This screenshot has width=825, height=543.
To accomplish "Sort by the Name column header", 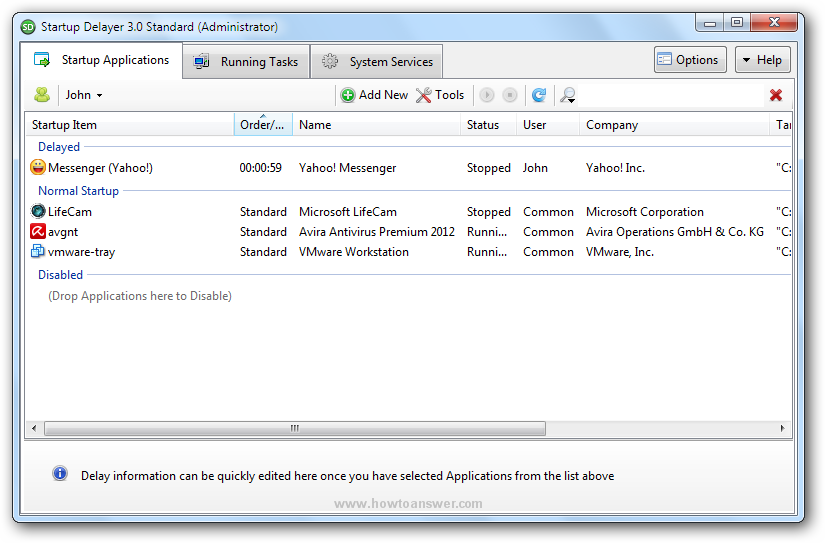I will coord(376,125).
